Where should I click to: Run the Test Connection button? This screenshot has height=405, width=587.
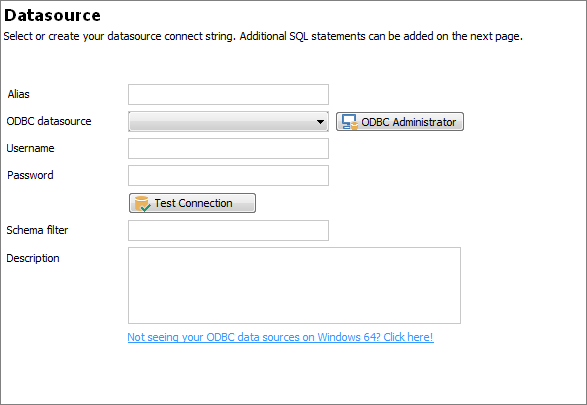192,203
